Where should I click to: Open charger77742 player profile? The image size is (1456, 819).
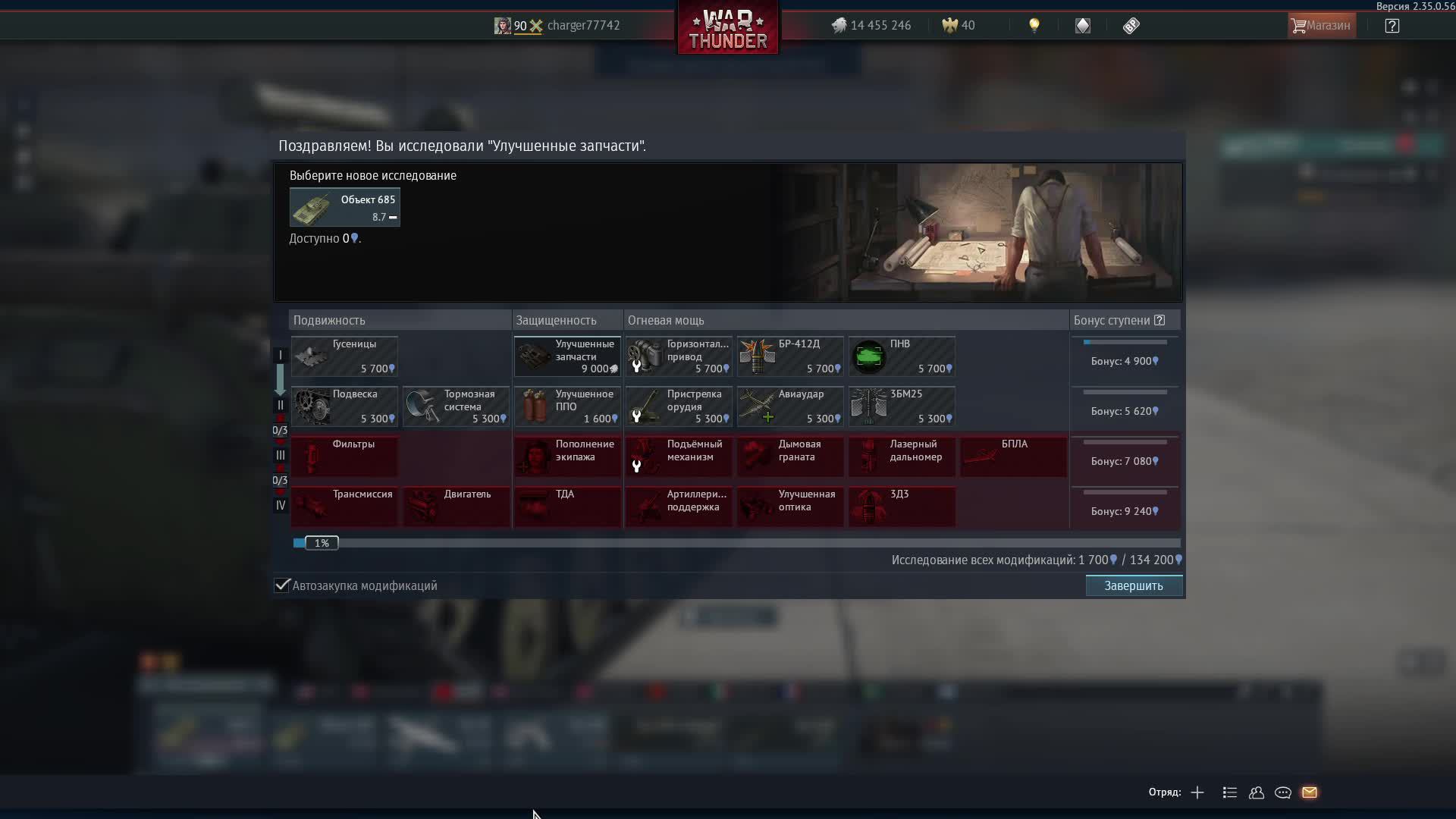coord(582,25)
